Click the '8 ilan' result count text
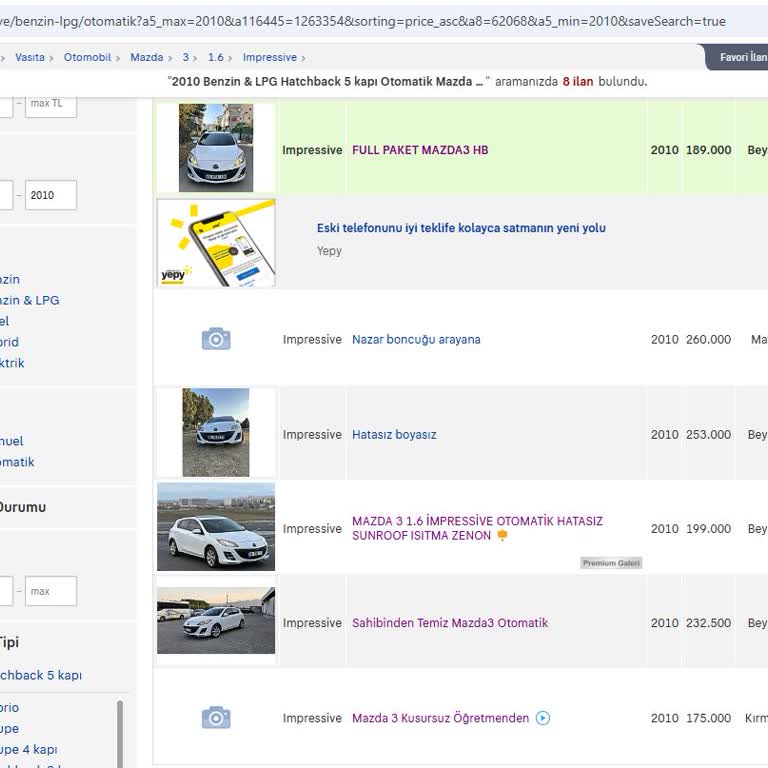The image size is (768, 768). point(577,81)
